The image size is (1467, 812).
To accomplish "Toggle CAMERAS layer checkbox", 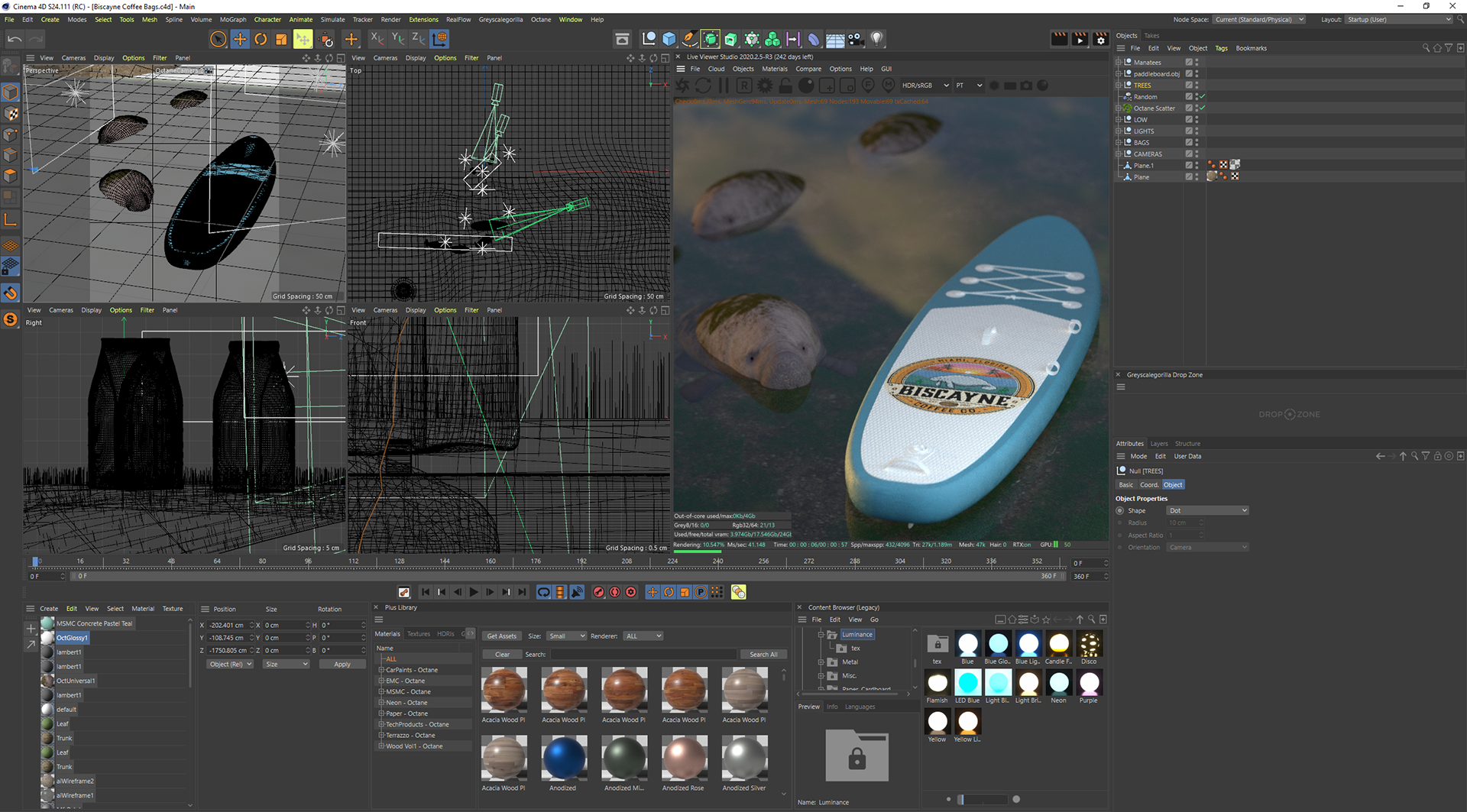I will 1189,154.
